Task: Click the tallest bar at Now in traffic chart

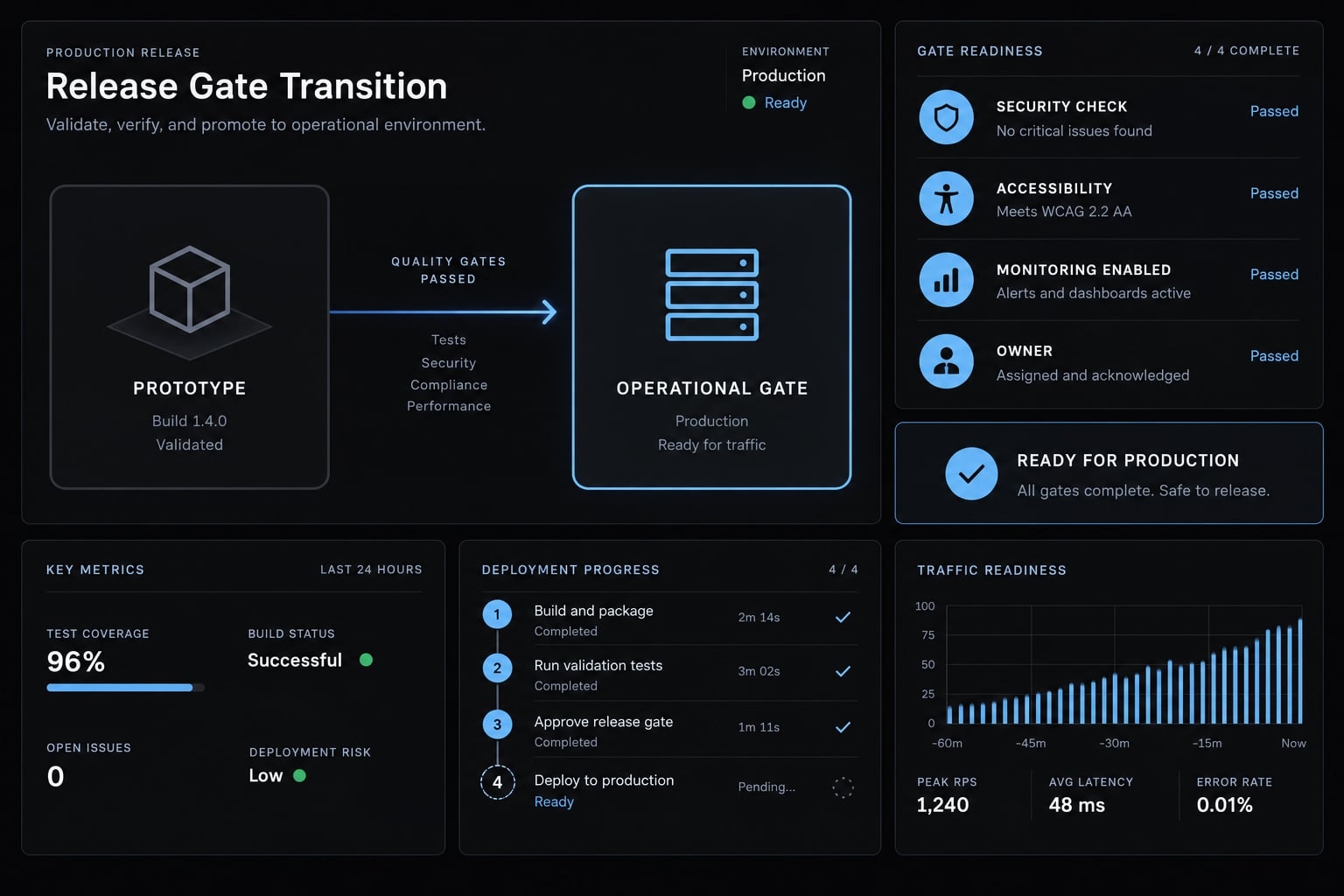Action: [x=1300, y=671]
